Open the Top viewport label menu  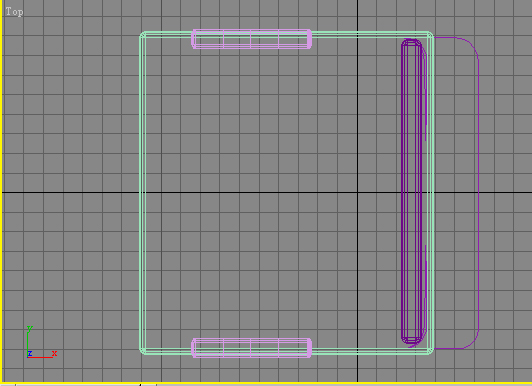tap(15, 12)
